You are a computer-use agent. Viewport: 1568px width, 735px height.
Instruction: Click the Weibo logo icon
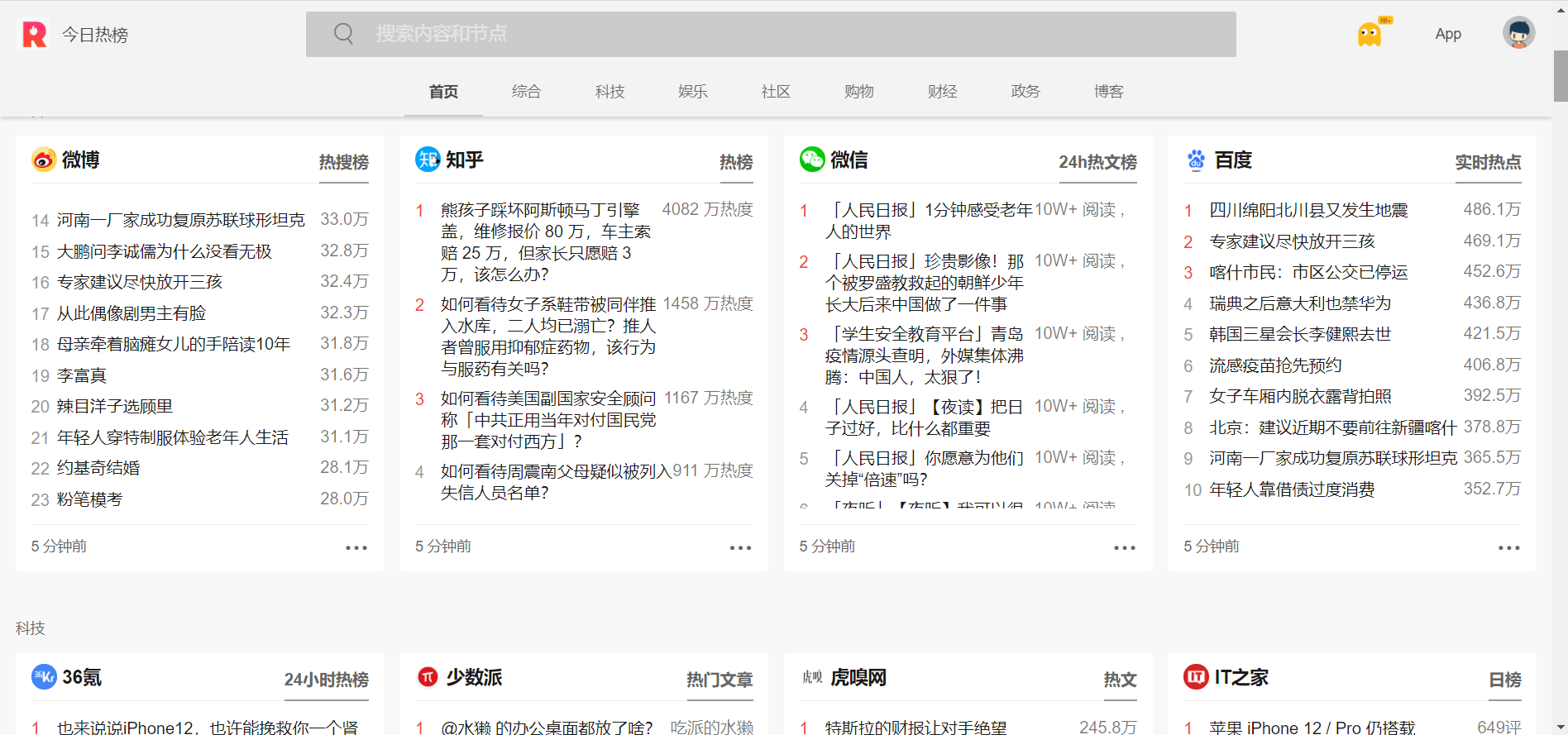pos(44,160)
